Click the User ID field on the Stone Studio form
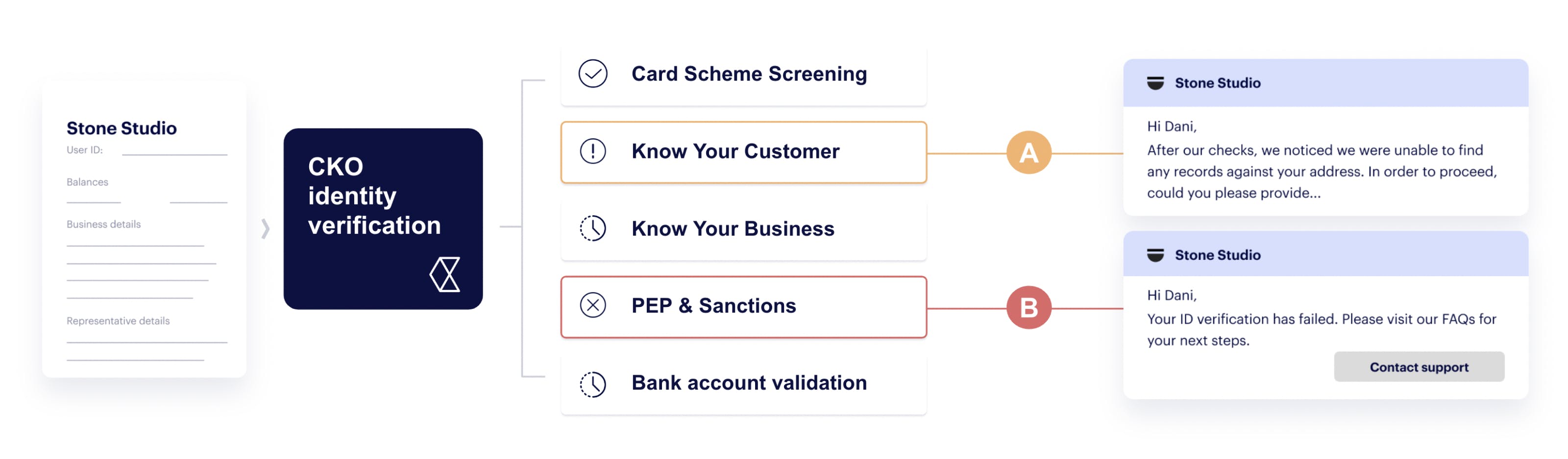The width and height of the screenshot is (1568, 459). tap(174, 150)
